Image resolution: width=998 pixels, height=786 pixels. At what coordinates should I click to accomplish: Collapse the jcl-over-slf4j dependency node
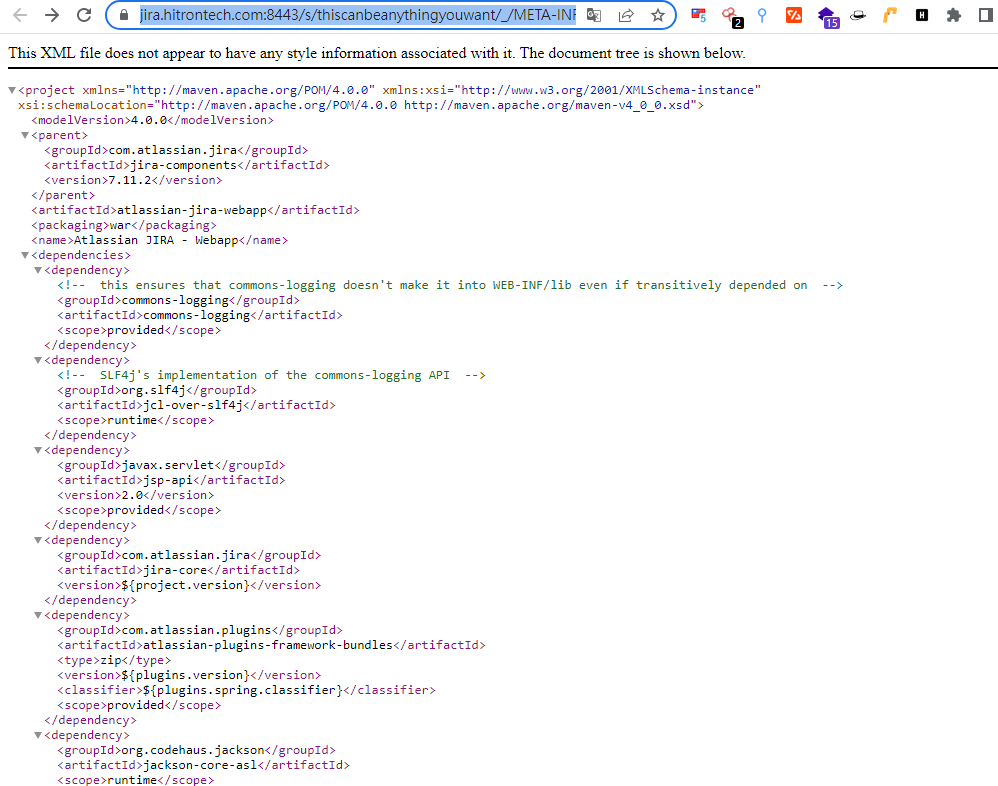(x=38, y=360)
